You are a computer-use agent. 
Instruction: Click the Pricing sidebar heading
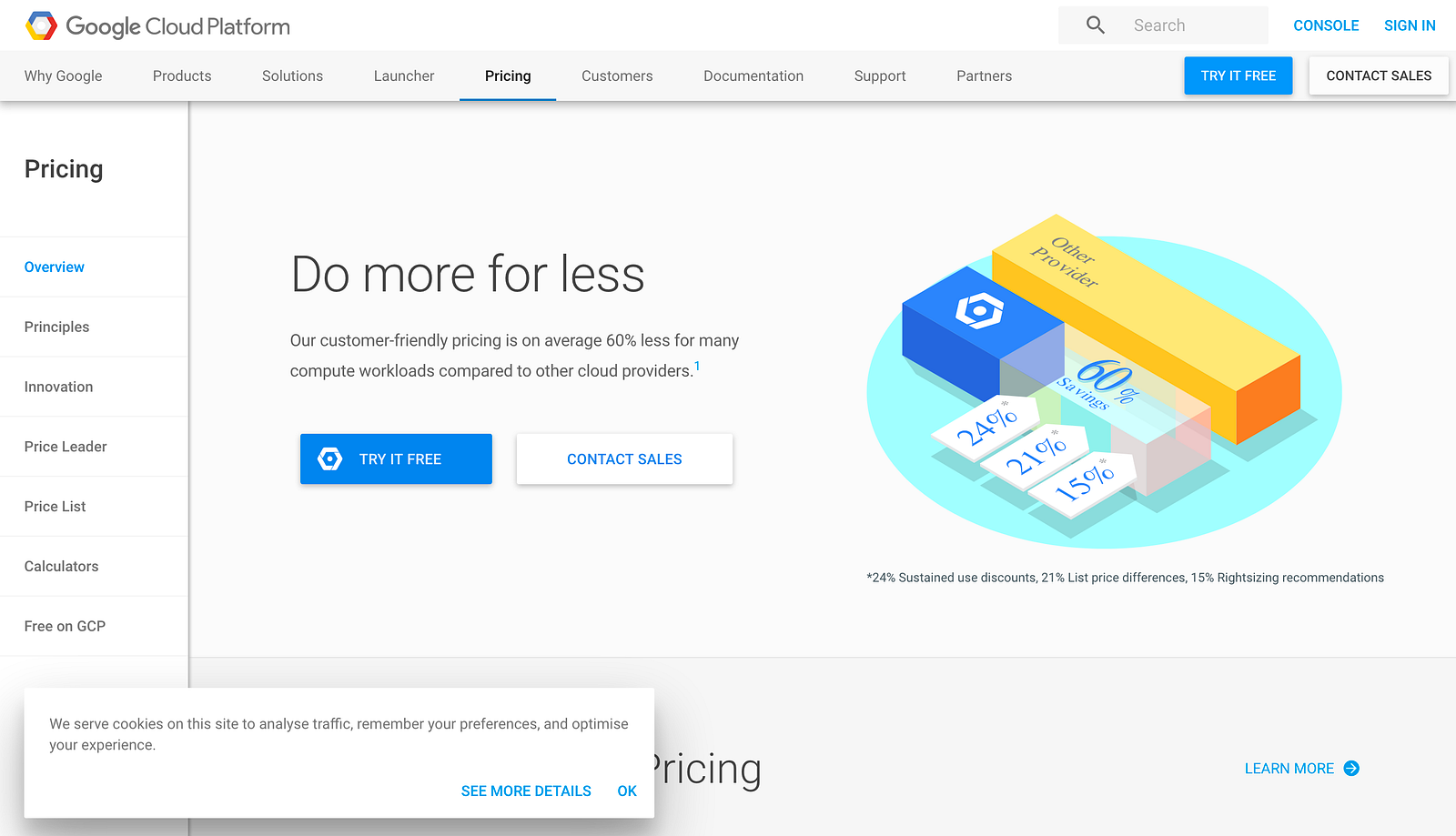coord(64,169)
